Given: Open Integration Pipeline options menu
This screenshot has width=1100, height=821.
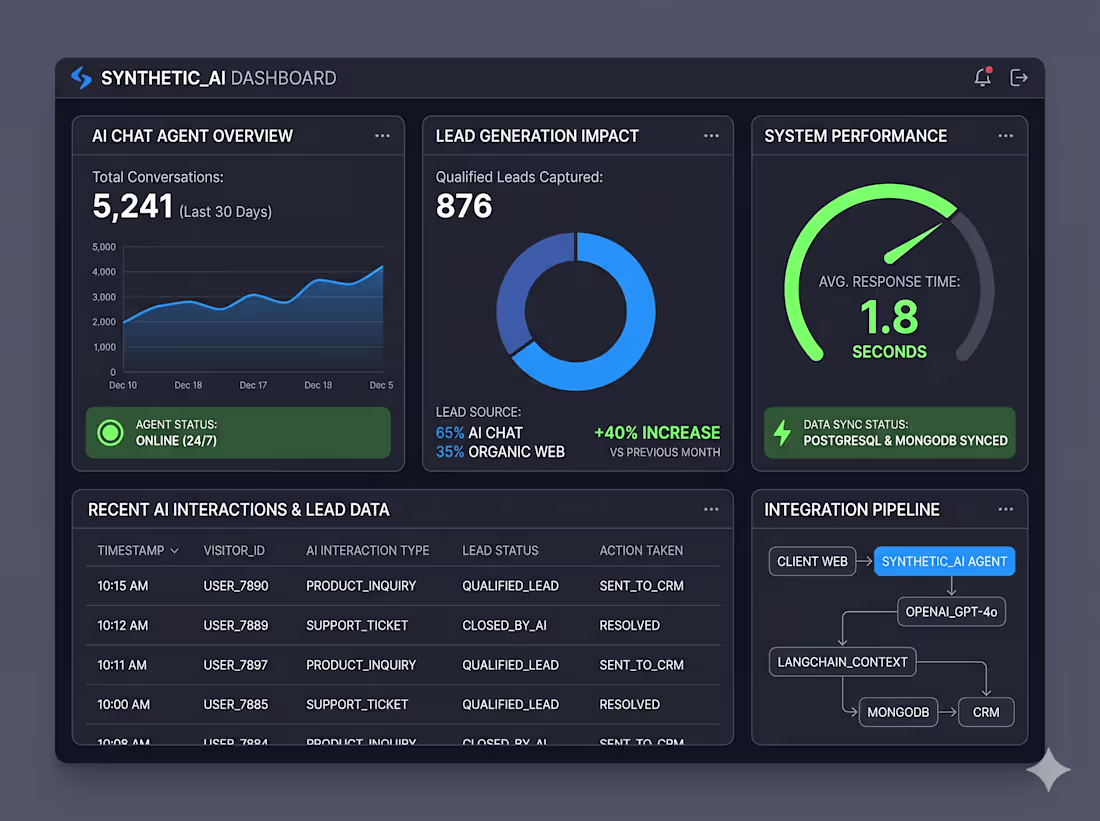Looking at the screenshot, I should click(x=1006, y=509).
